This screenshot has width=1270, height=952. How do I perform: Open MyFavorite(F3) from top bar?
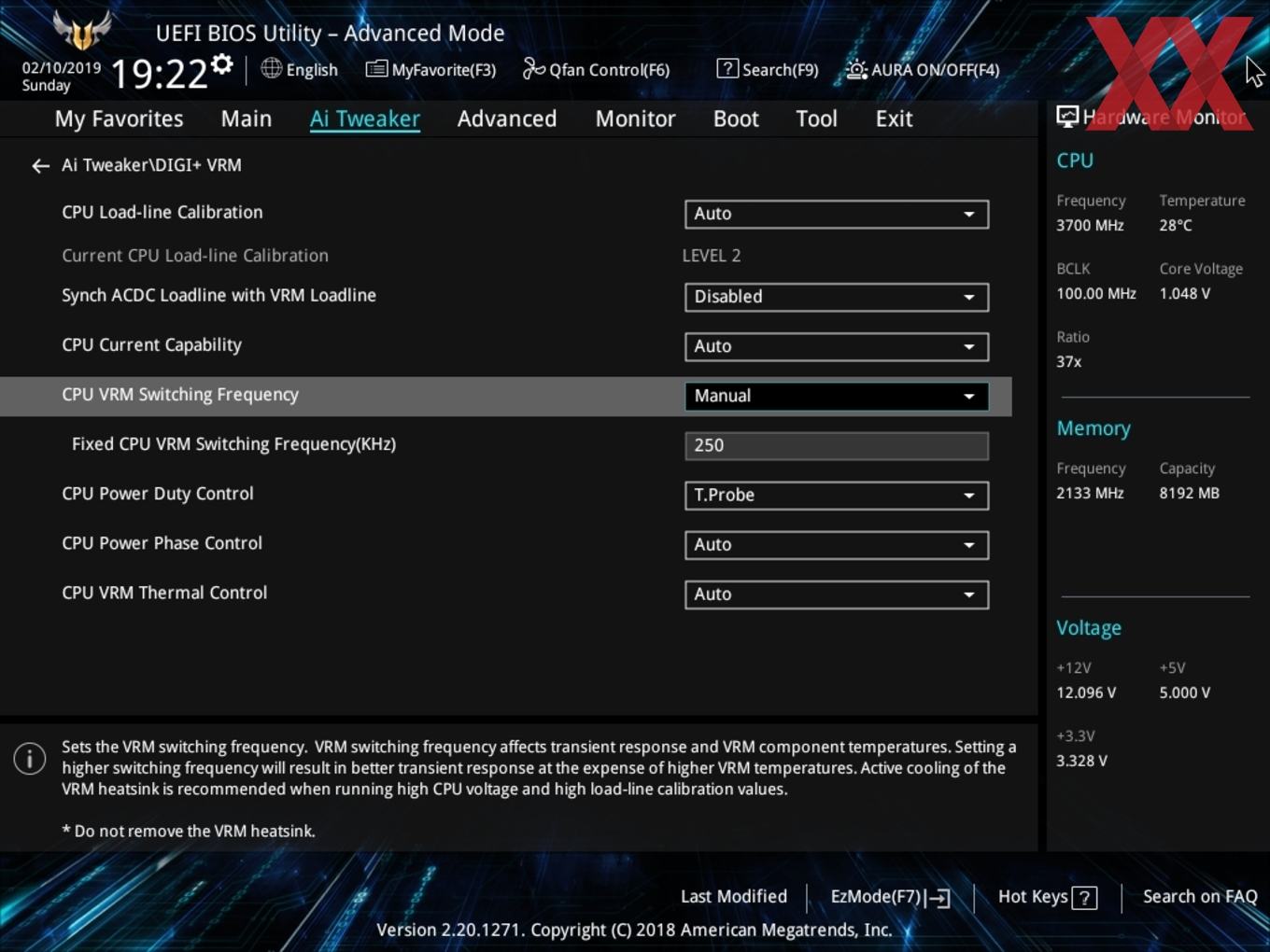point(444,70)
